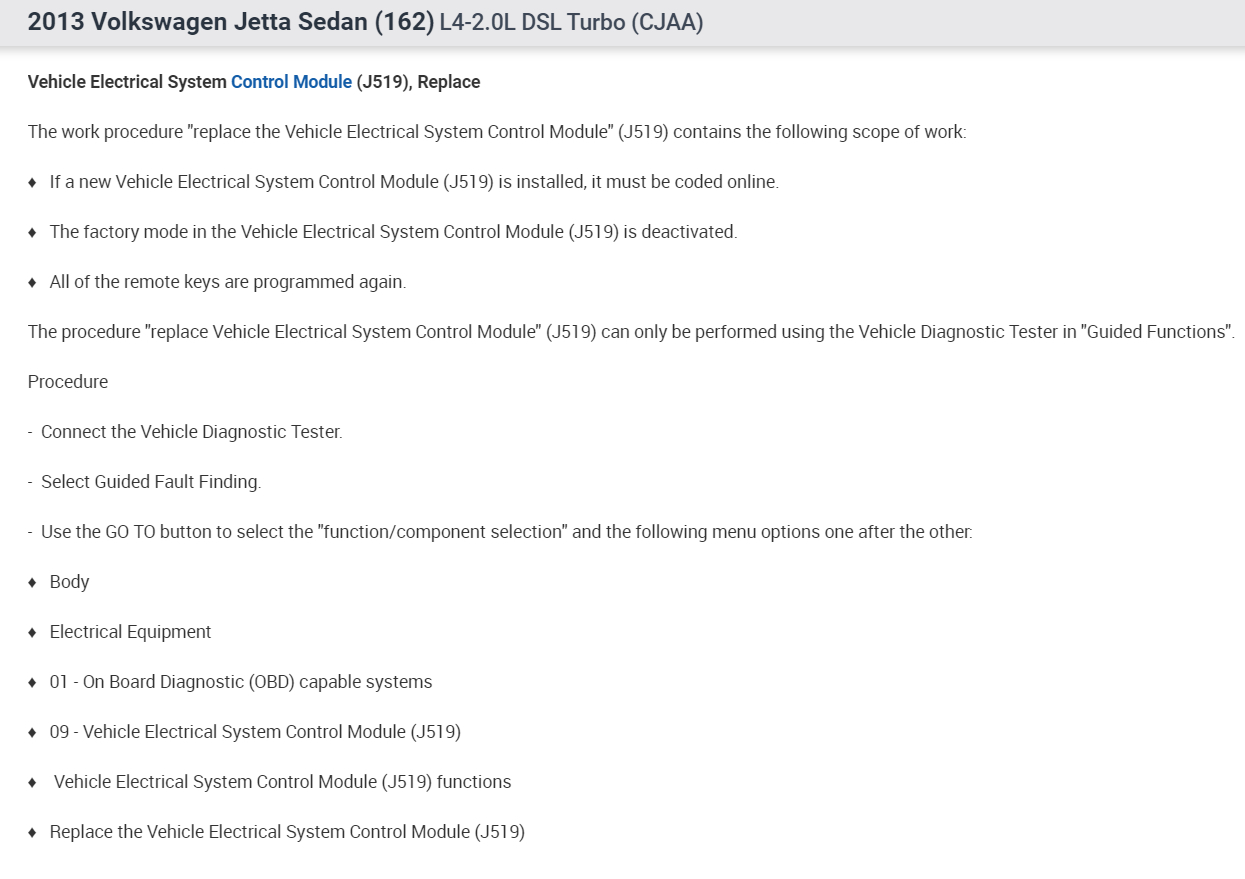Click the "Guided Functions" sentence about the Diagnostic Tester
This screenshot has width=1245, height=879.
click(x=630, y=332)
